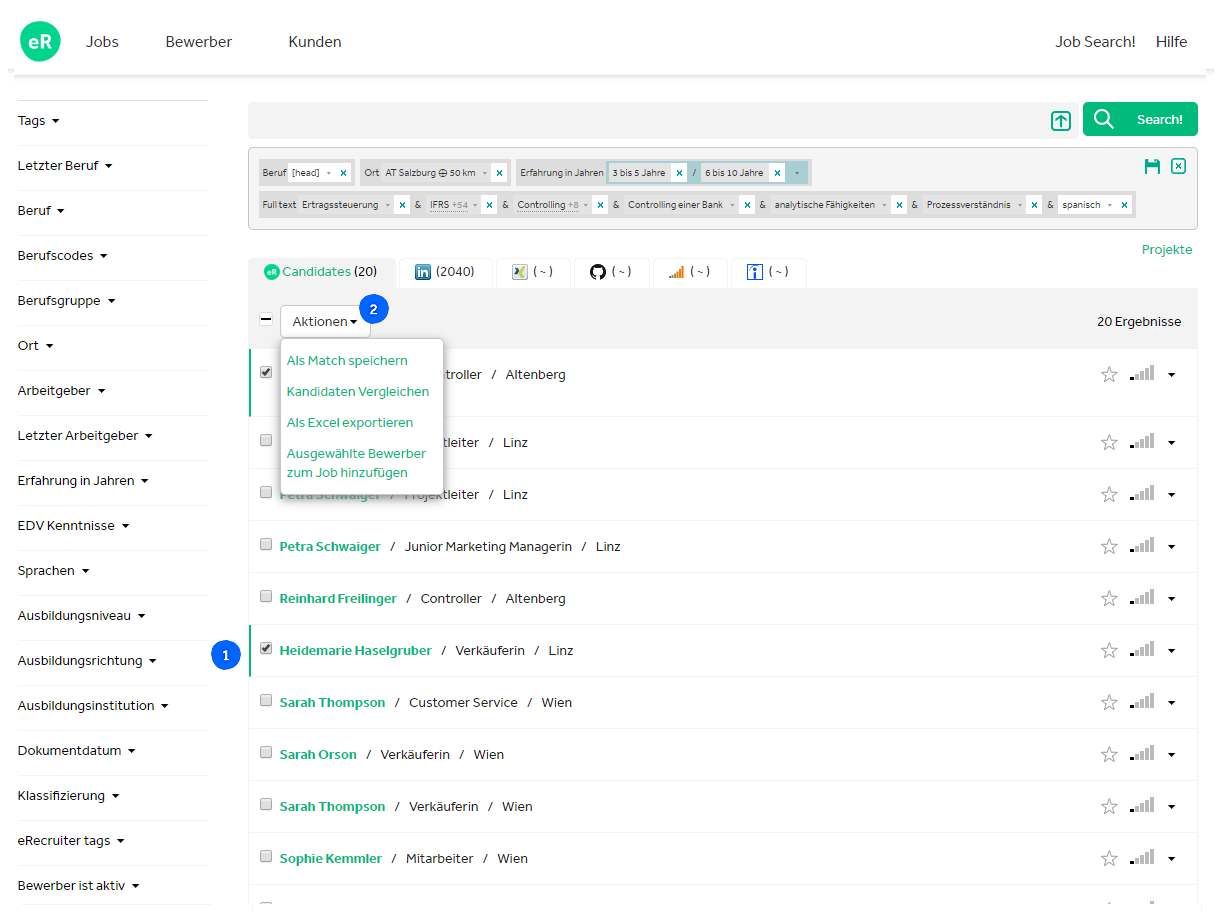The height and width of the screenshot is (920, 1220).
Task: Open the GitHub results tab
Action: click(611, 272)
